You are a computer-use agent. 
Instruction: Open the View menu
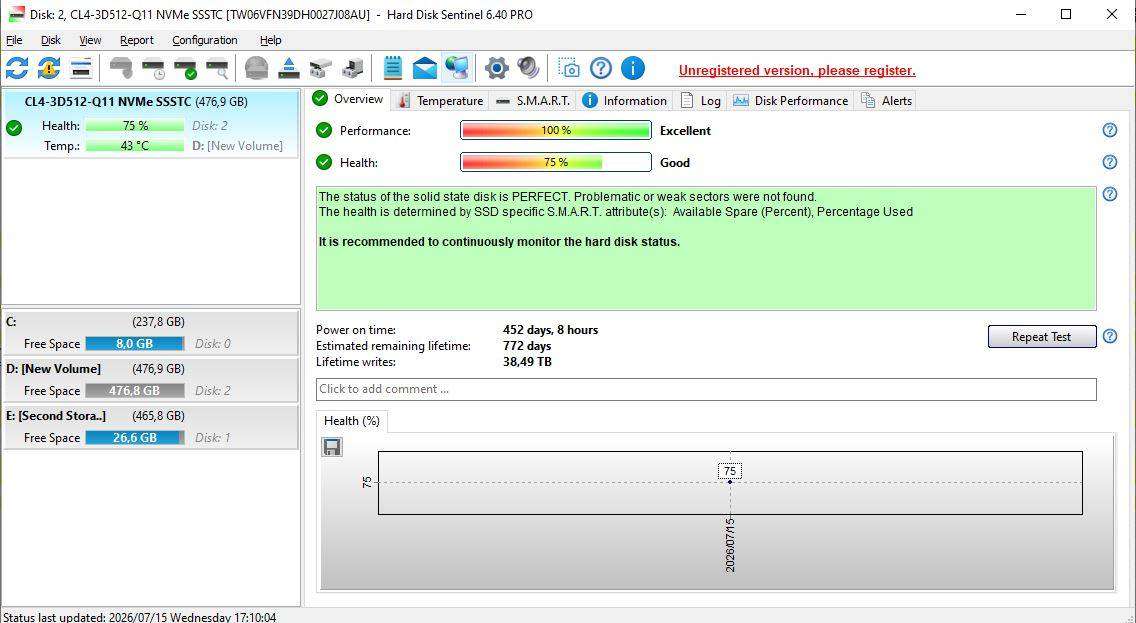[x=90, y=41]
